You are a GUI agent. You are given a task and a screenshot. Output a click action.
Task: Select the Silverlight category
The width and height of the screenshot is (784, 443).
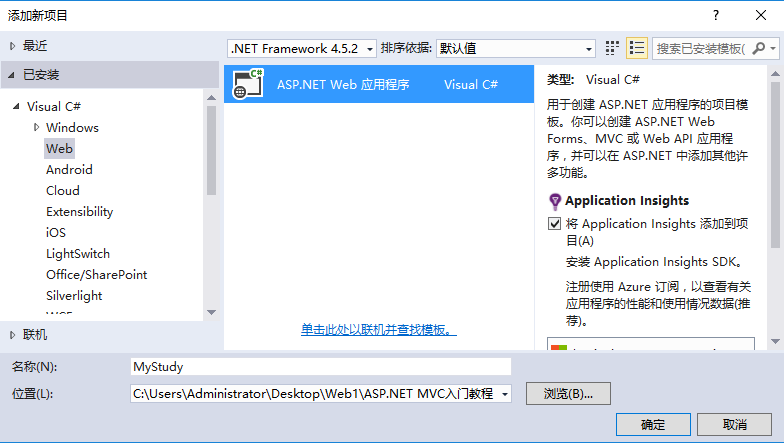[x=74, y=296]
